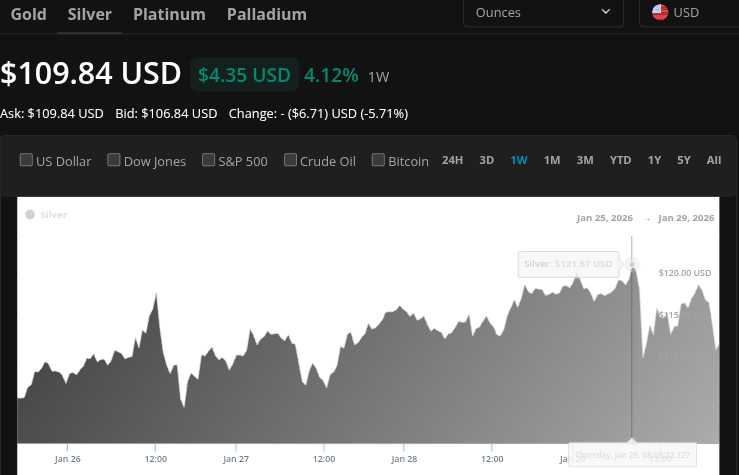Show the YTD price range
This screenshot has height=475, width=739.
(620, 160)
